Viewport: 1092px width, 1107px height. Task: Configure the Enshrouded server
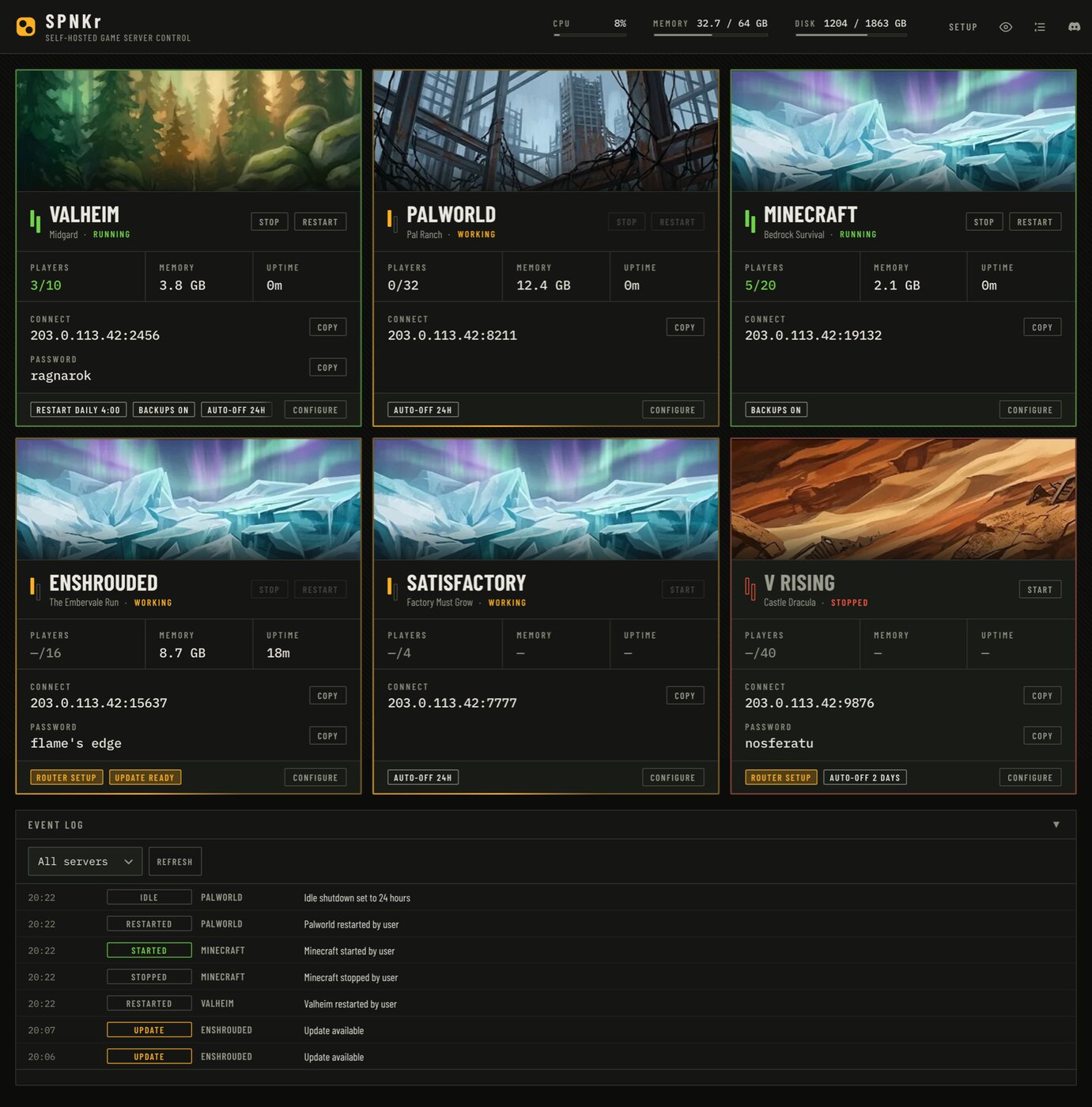click(316, 778)
